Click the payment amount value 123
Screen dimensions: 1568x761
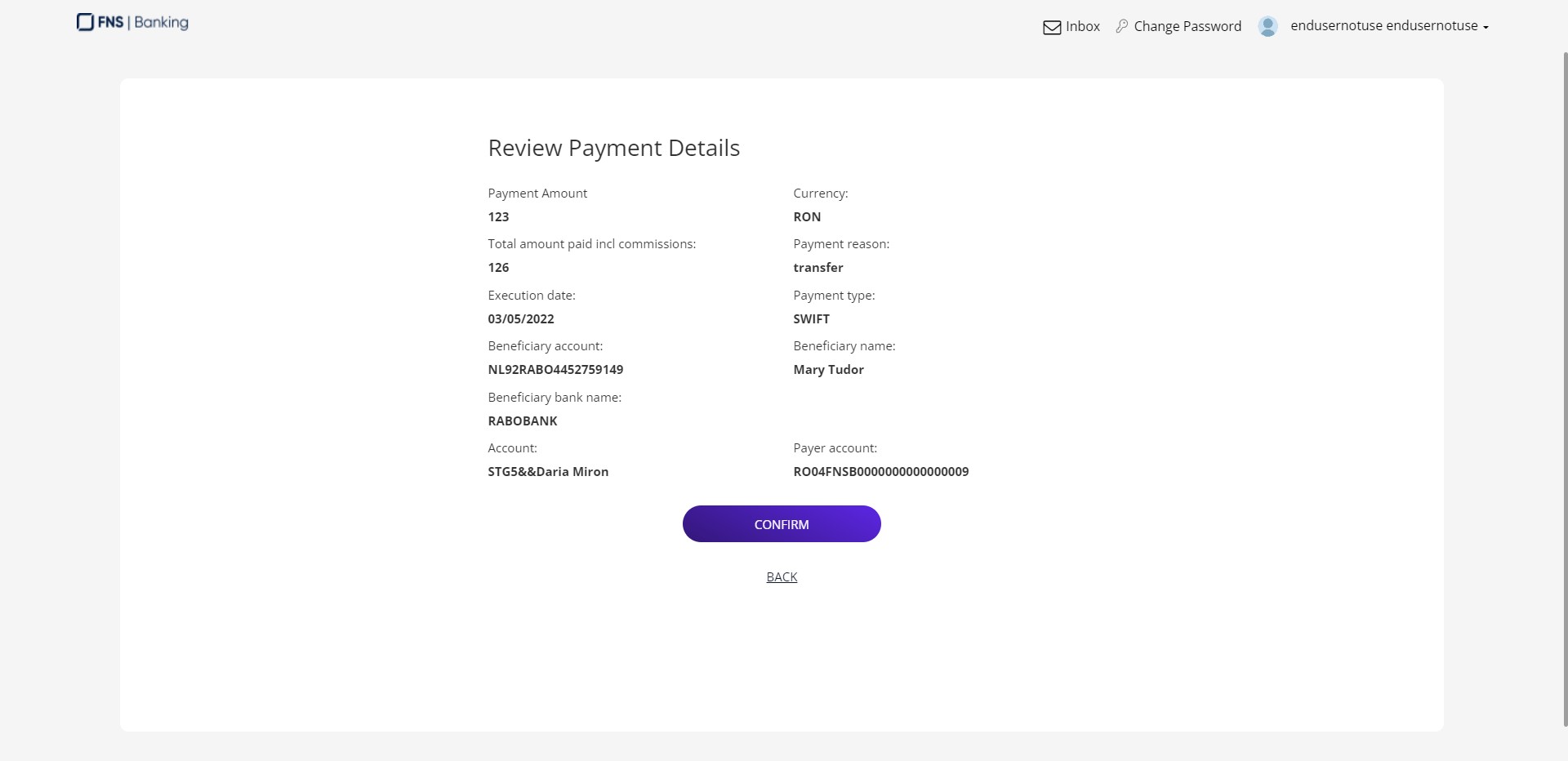tap(498, 217)
